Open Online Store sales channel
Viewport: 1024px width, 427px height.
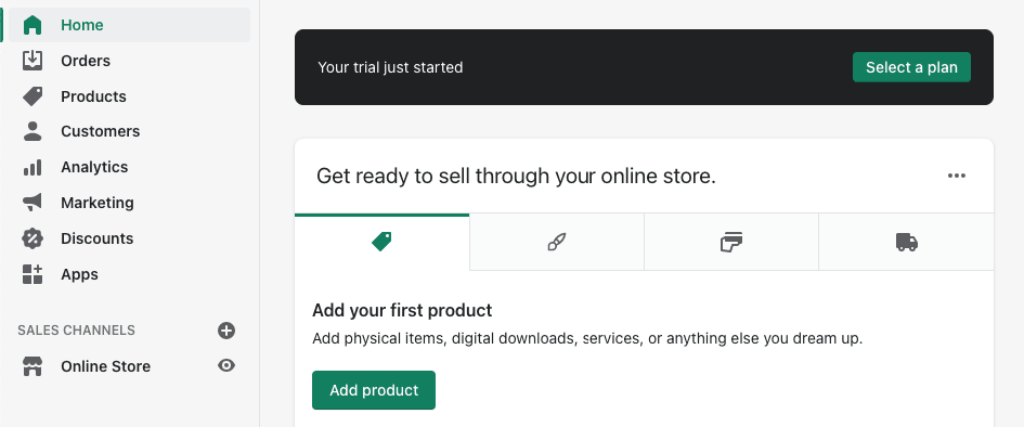[106, 366]
